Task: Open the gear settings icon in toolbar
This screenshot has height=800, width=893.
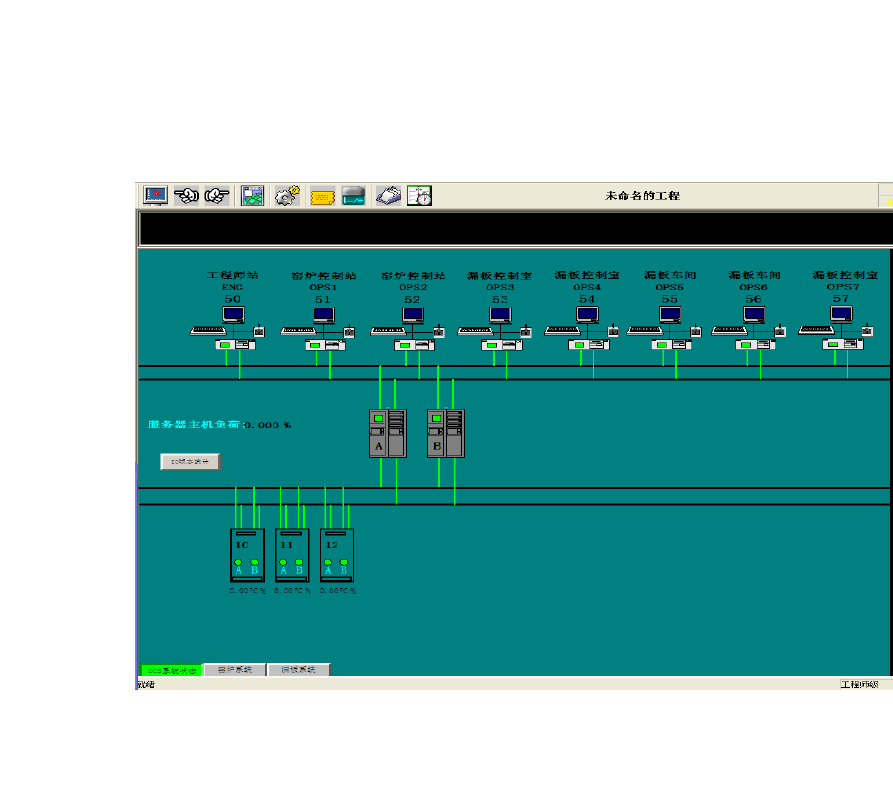Action: tap(287, 196)
